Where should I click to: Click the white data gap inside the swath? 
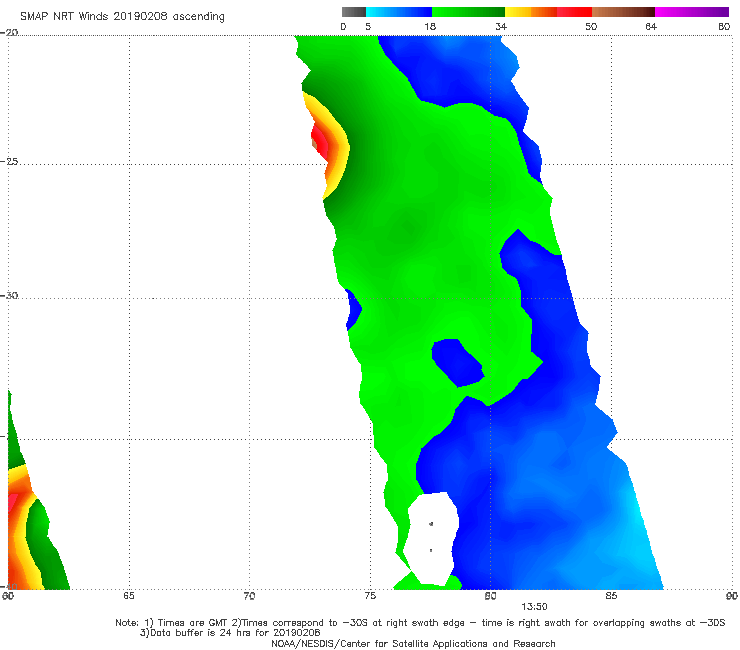pos(432,538)
